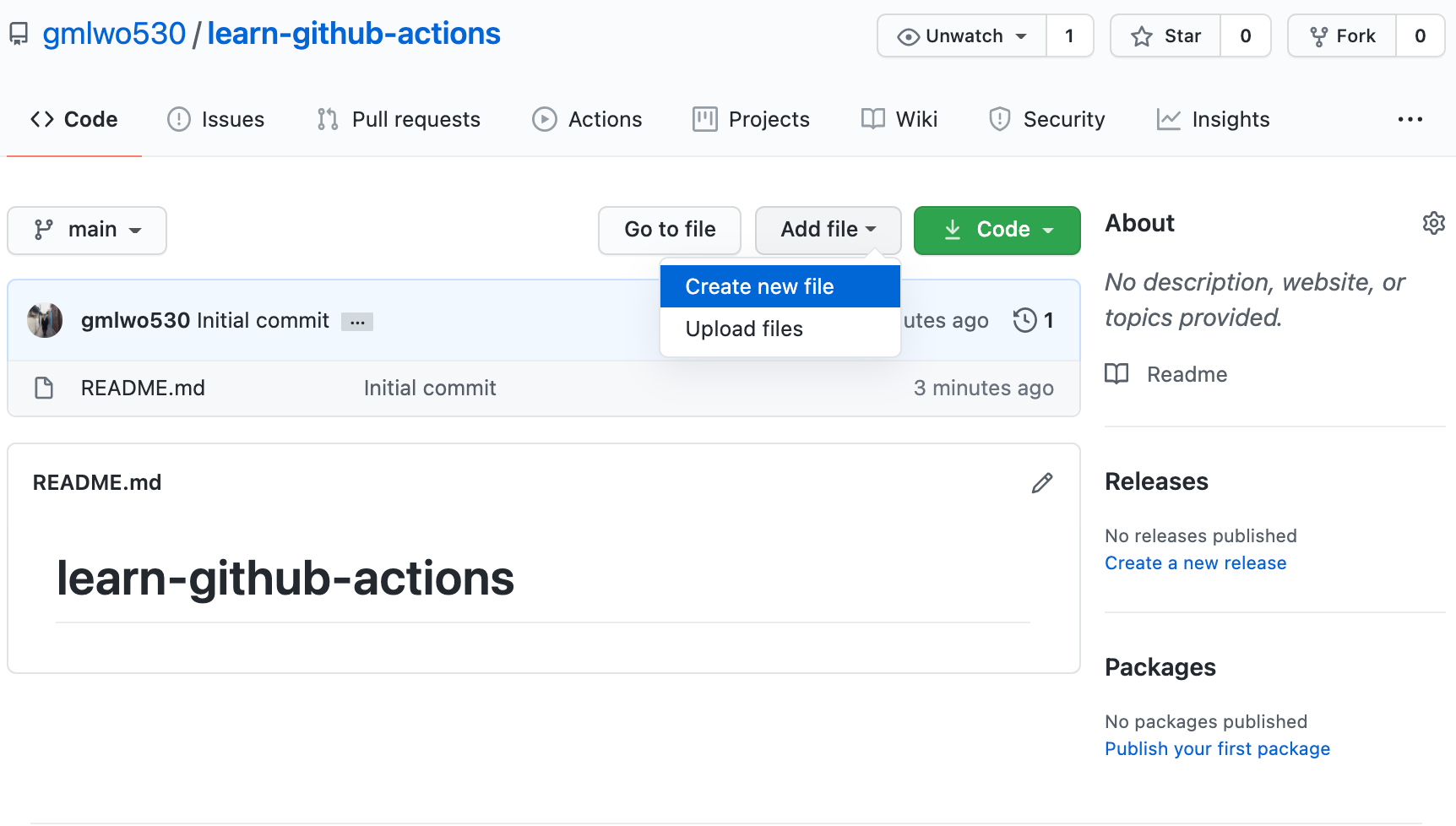
Task: Click the branch icon in the main selector
Action: click(44, 229)
